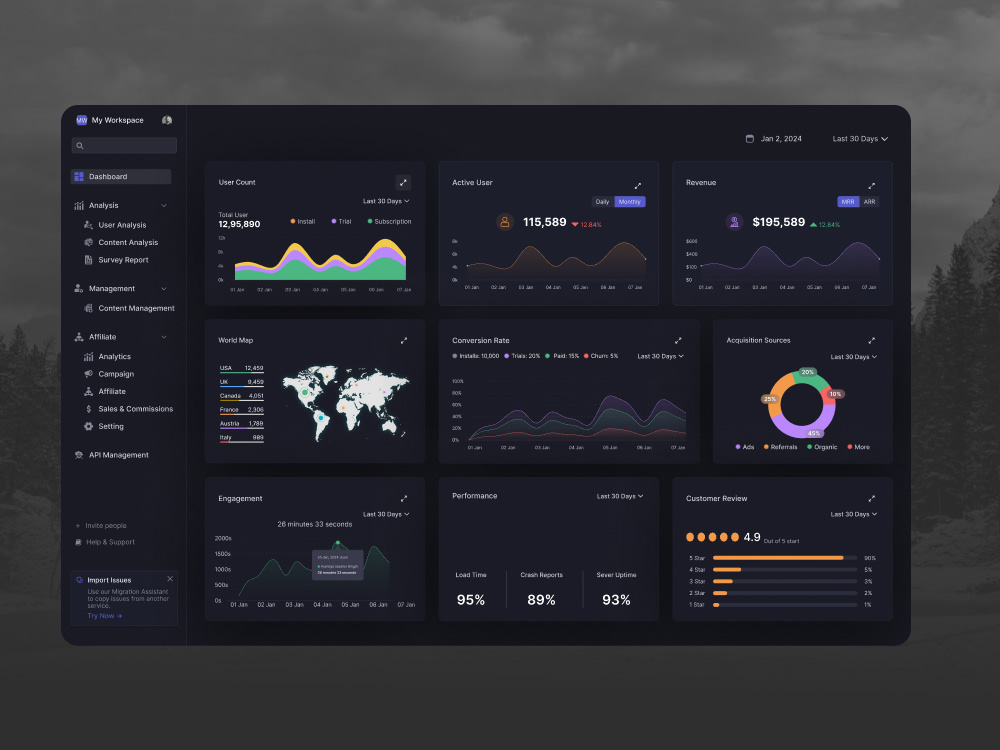Click the Engagement chart tooltip

click(337, 565)
